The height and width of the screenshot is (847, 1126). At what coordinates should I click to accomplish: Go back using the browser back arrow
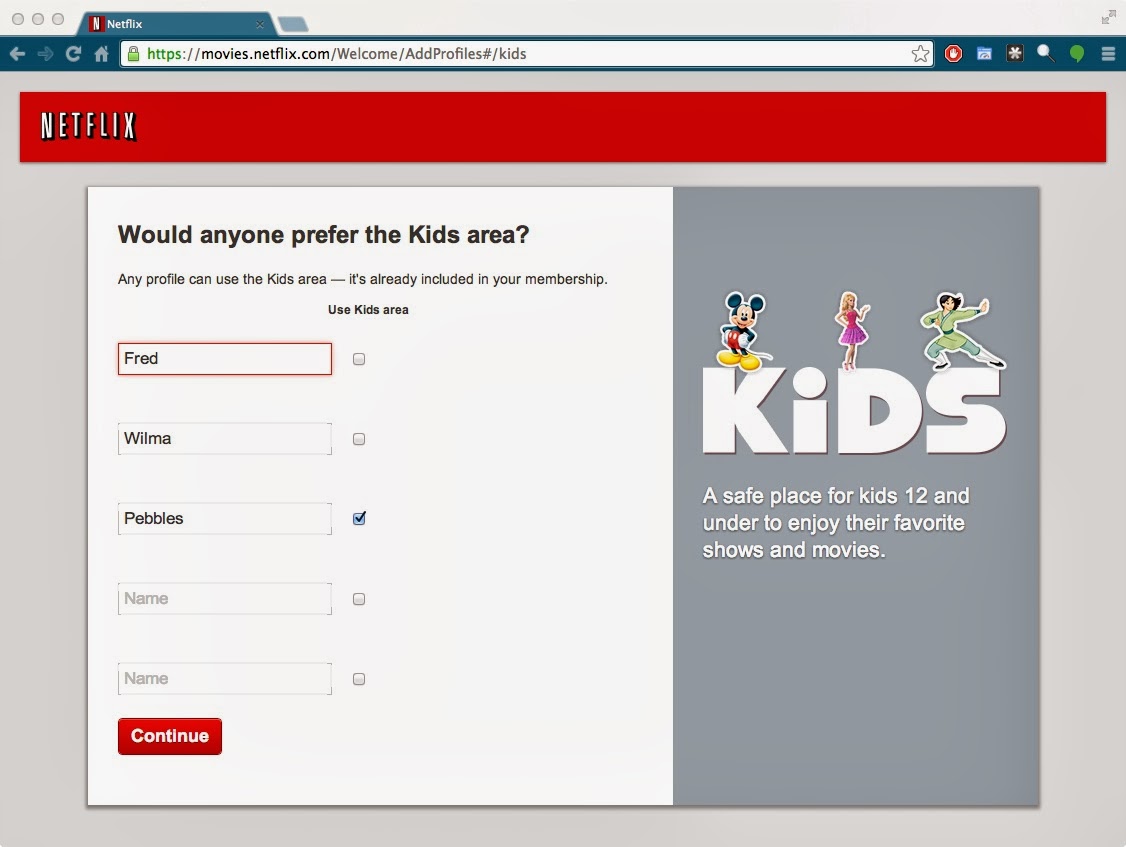coord(17,54)
